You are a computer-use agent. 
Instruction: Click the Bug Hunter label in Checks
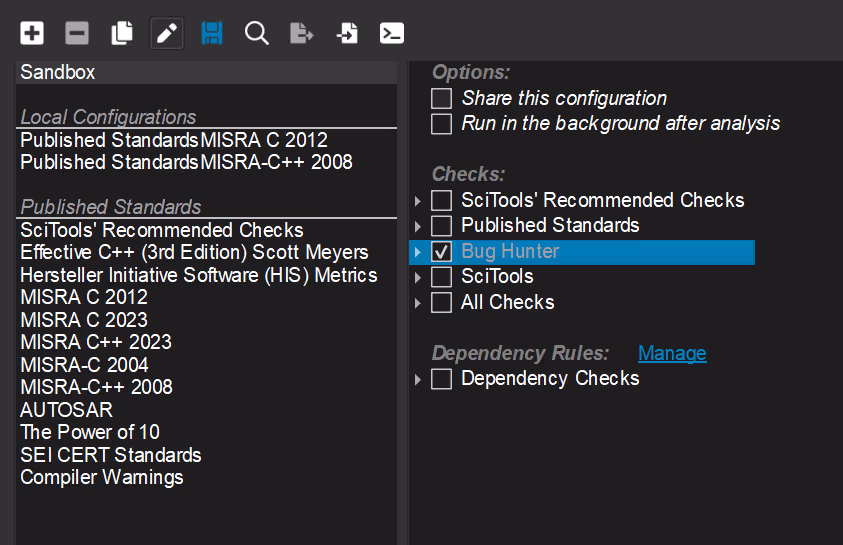pos(510,252)
